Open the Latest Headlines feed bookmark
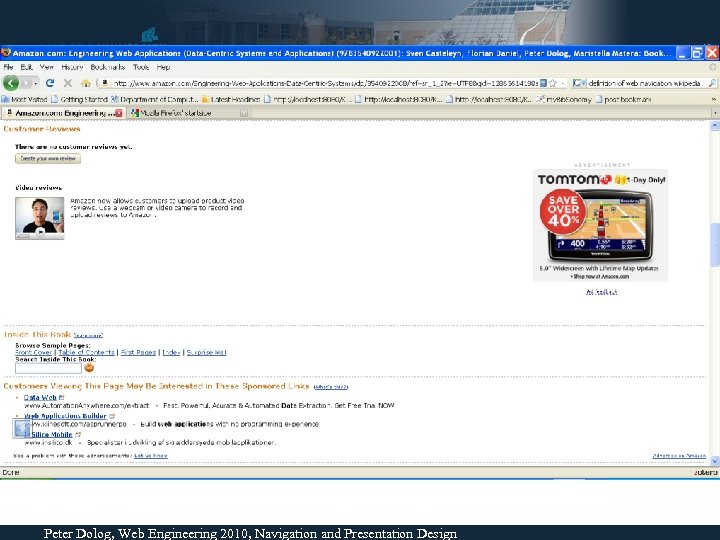720x540 pixels. (231, 99)
